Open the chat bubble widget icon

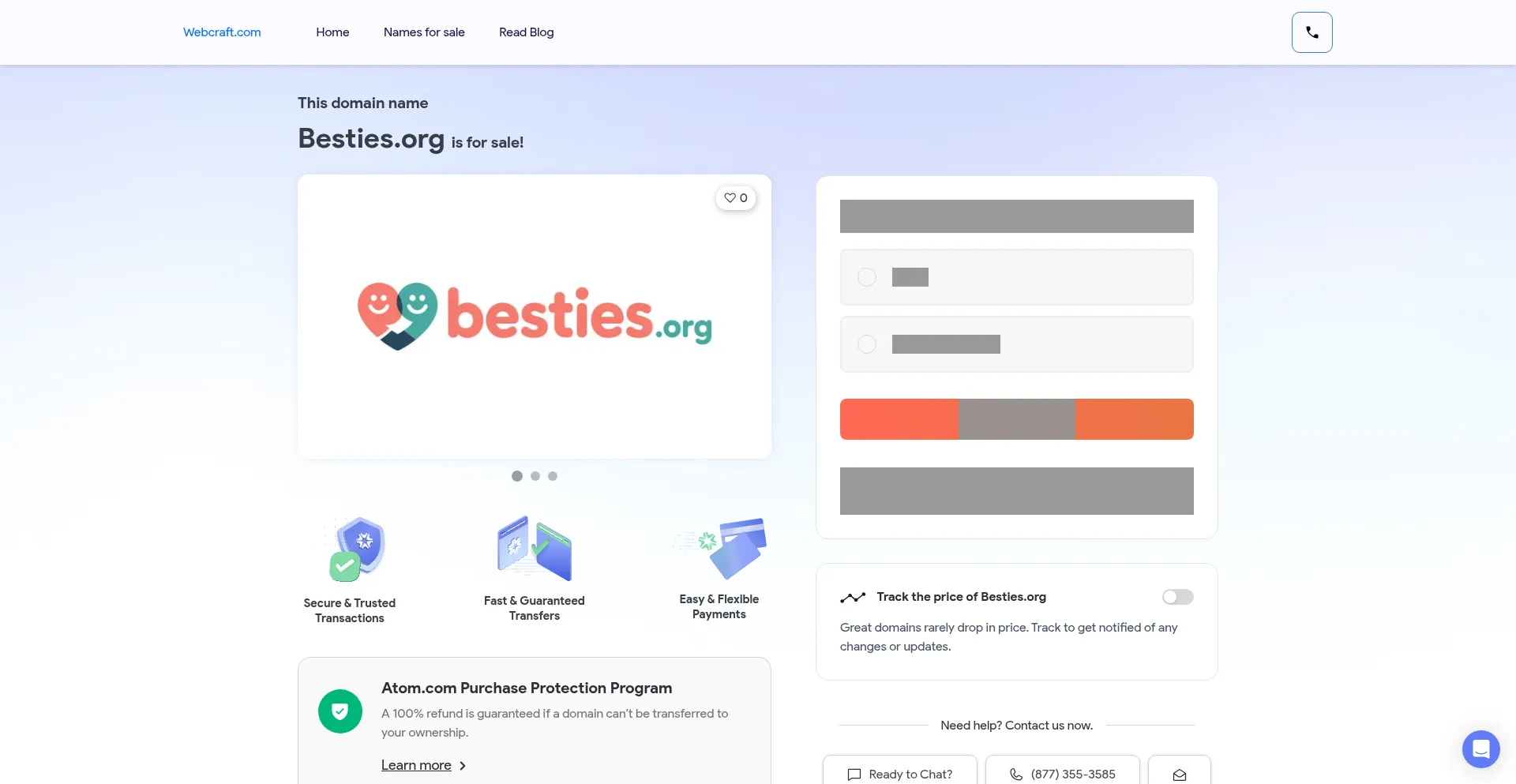[x=1480, y=748]
